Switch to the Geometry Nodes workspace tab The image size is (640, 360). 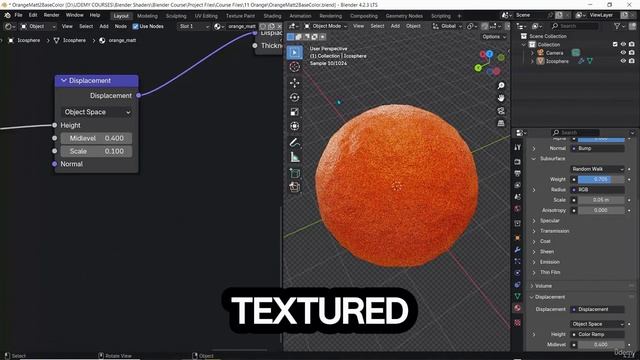point(404,16)
